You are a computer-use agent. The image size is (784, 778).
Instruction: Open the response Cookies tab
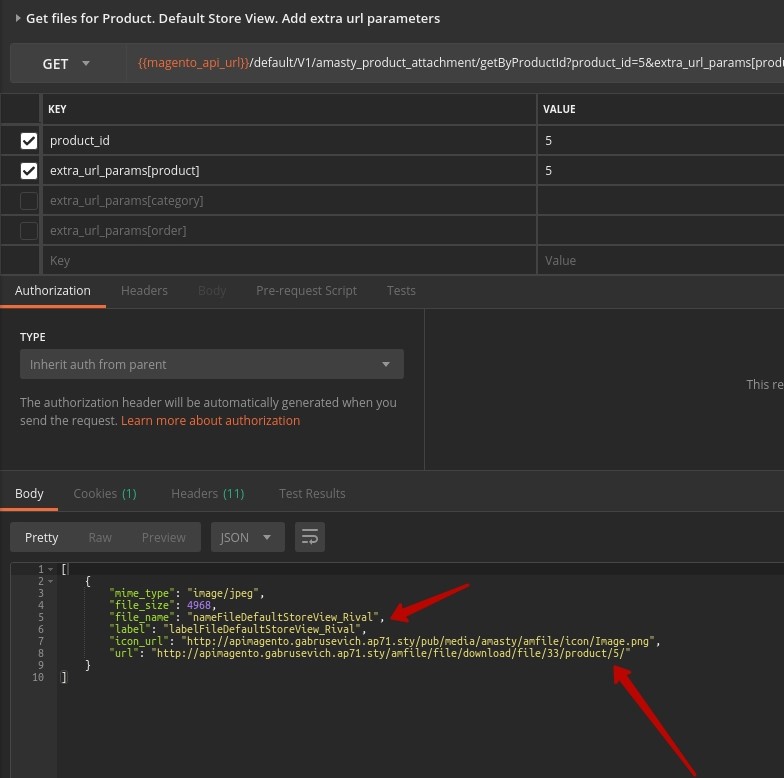coord(104,493)
